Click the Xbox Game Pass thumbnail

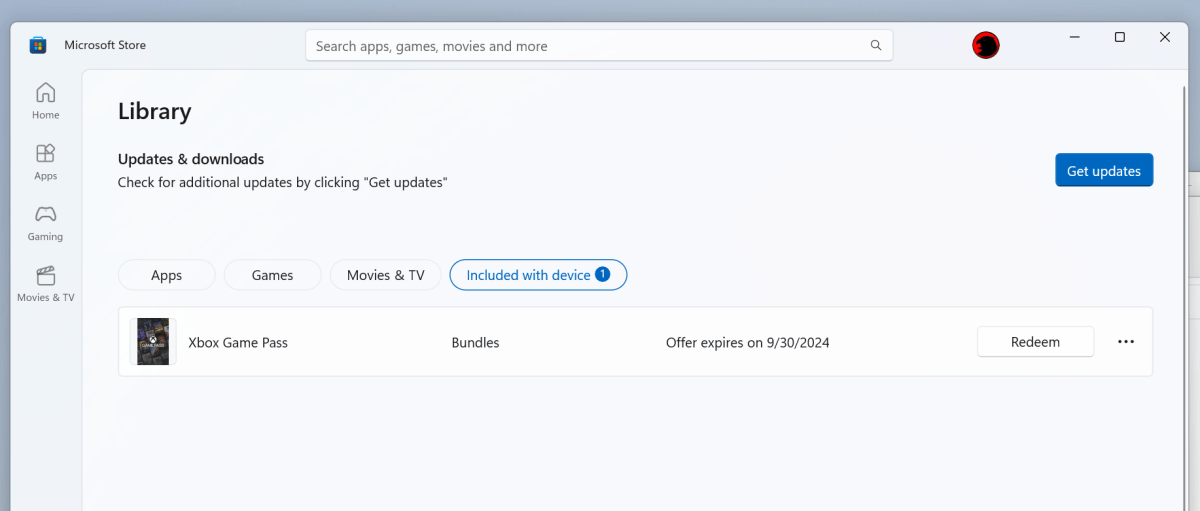153,342
